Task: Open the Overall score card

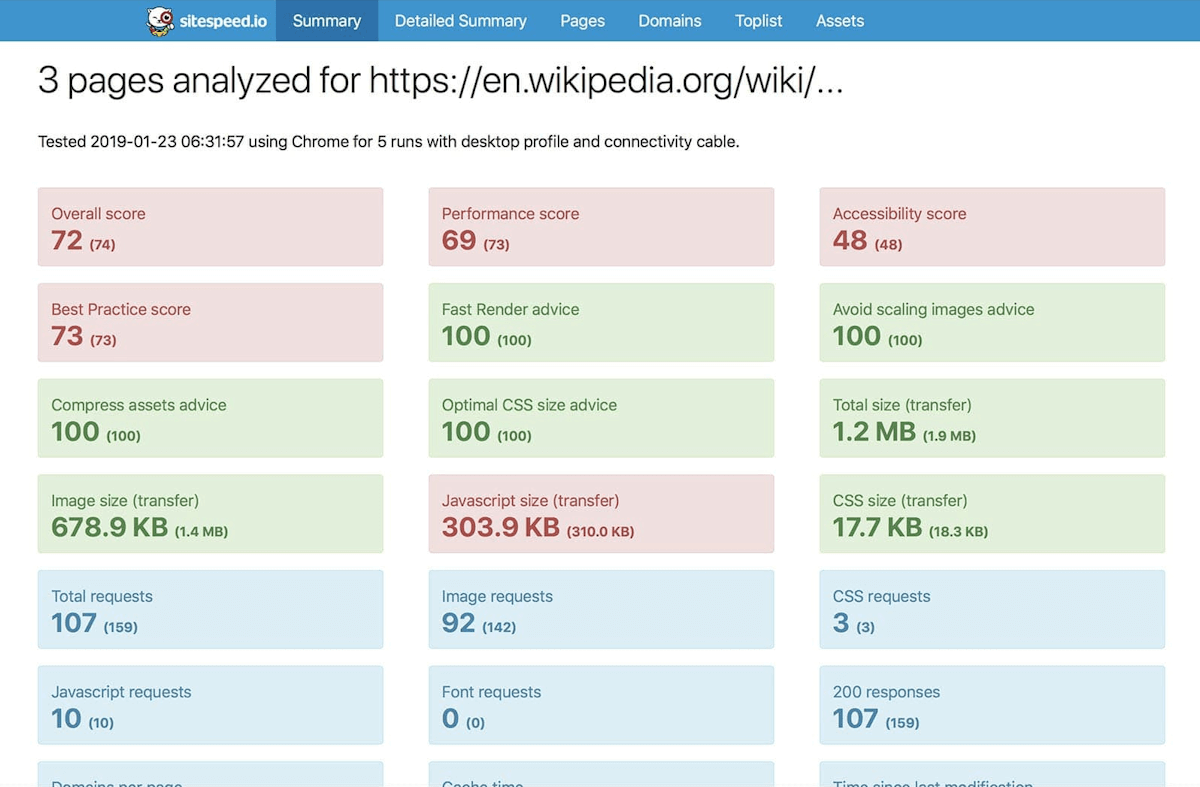Action: [x=210, y=227]
